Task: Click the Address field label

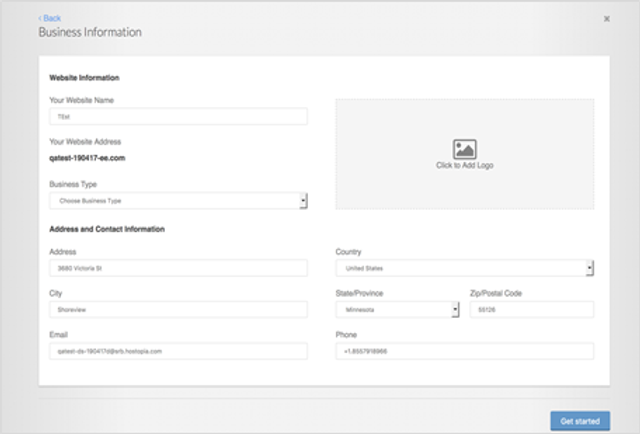Action: pos(62,251)
